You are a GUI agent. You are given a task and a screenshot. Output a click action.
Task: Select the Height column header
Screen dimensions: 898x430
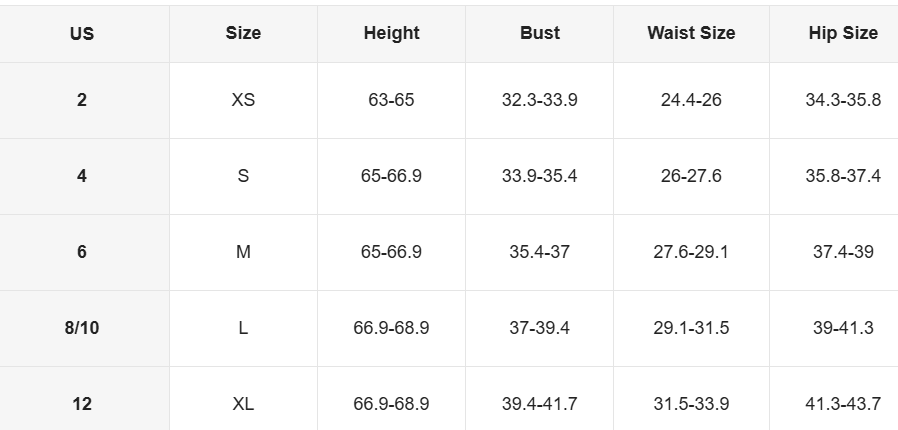click(x=391, y=33)
